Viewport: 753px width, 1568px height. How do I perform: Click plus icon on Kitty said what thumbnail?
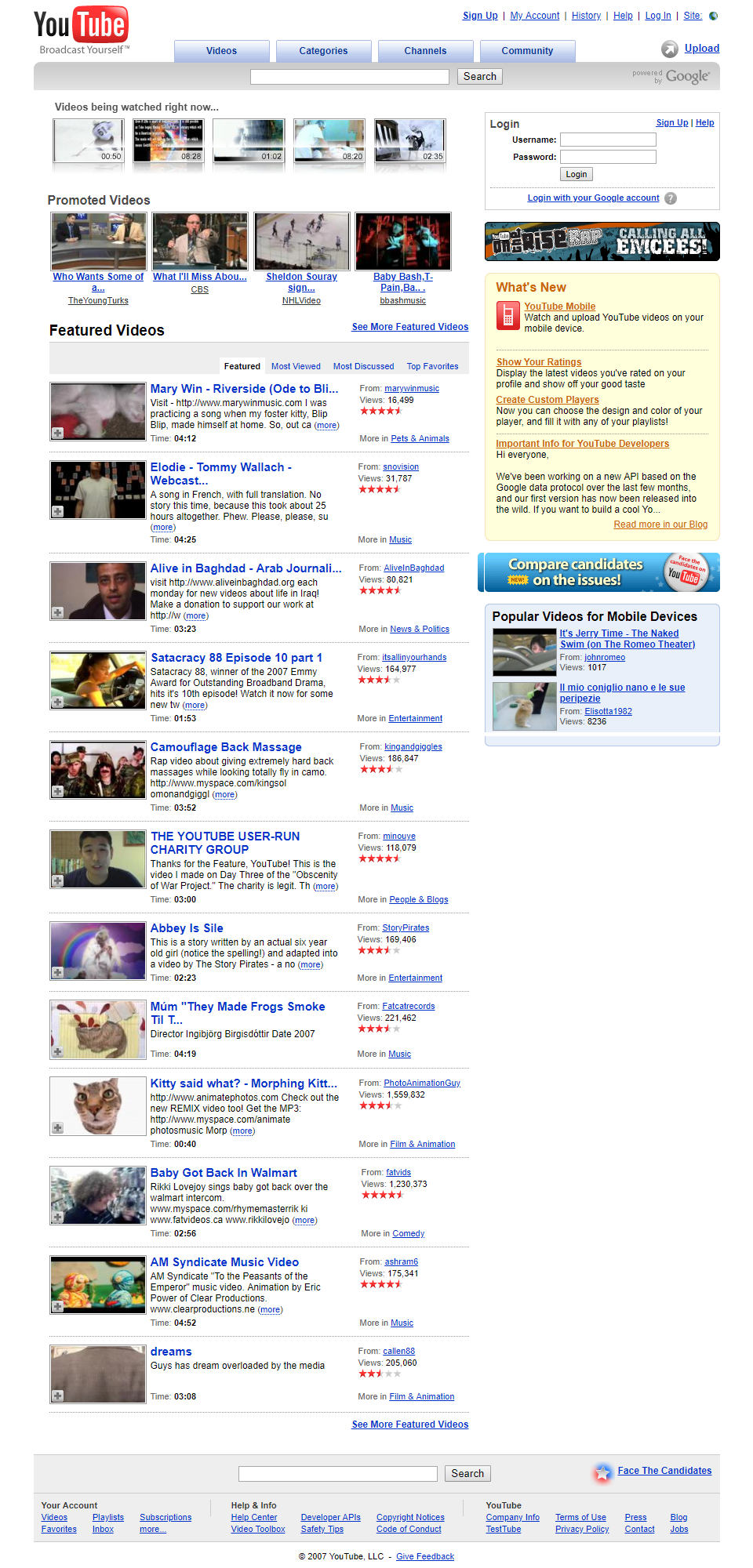tap(58, 1127)
